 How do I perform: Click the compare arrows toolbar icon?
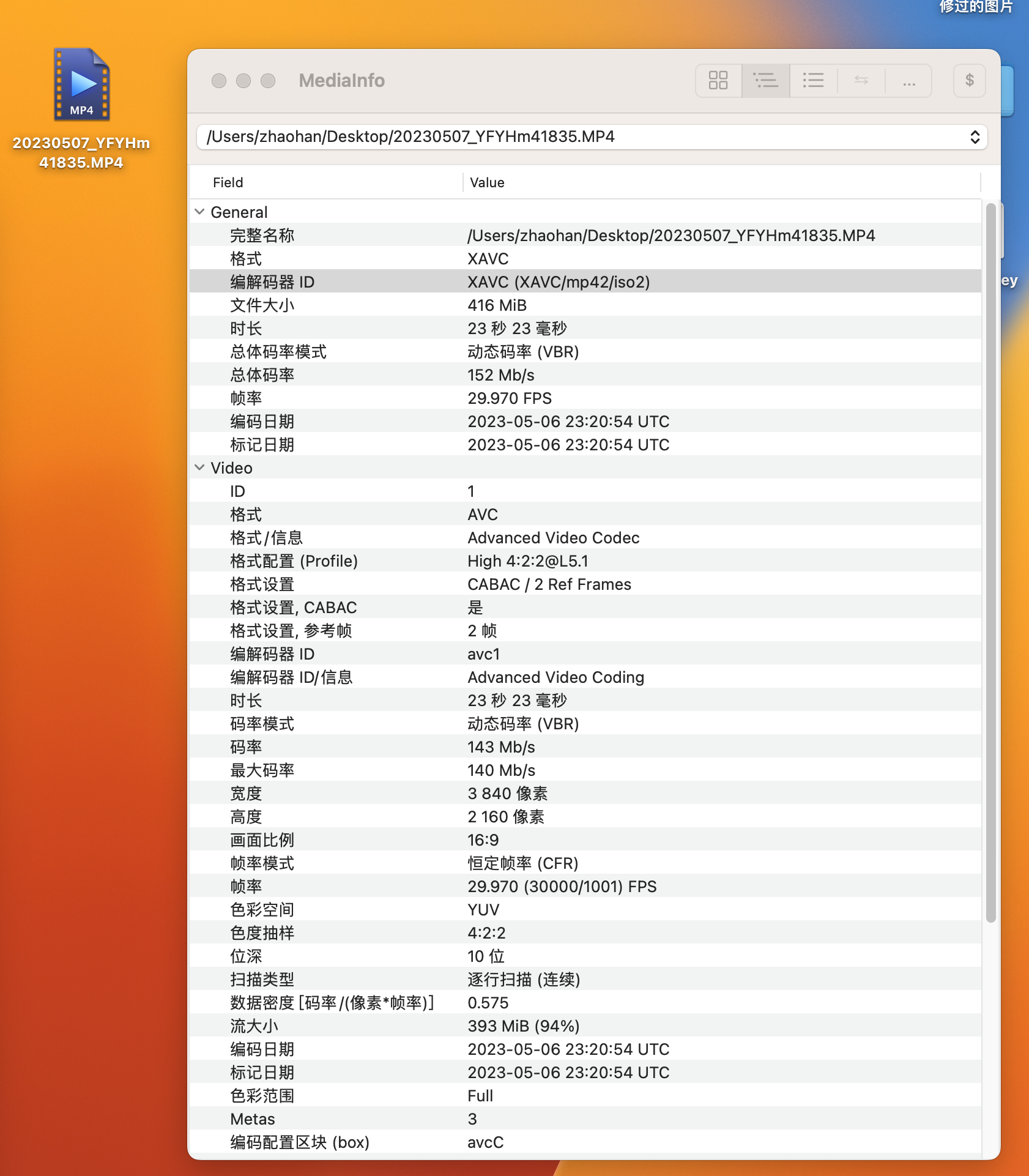tap(861, 80)
